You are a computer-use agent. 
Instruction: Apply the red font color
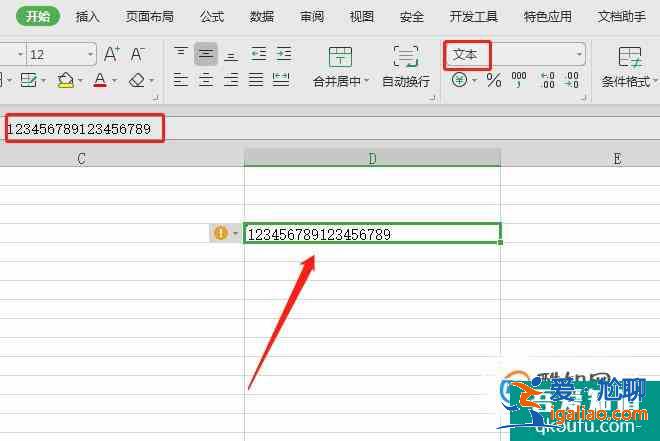pos(100,80)
